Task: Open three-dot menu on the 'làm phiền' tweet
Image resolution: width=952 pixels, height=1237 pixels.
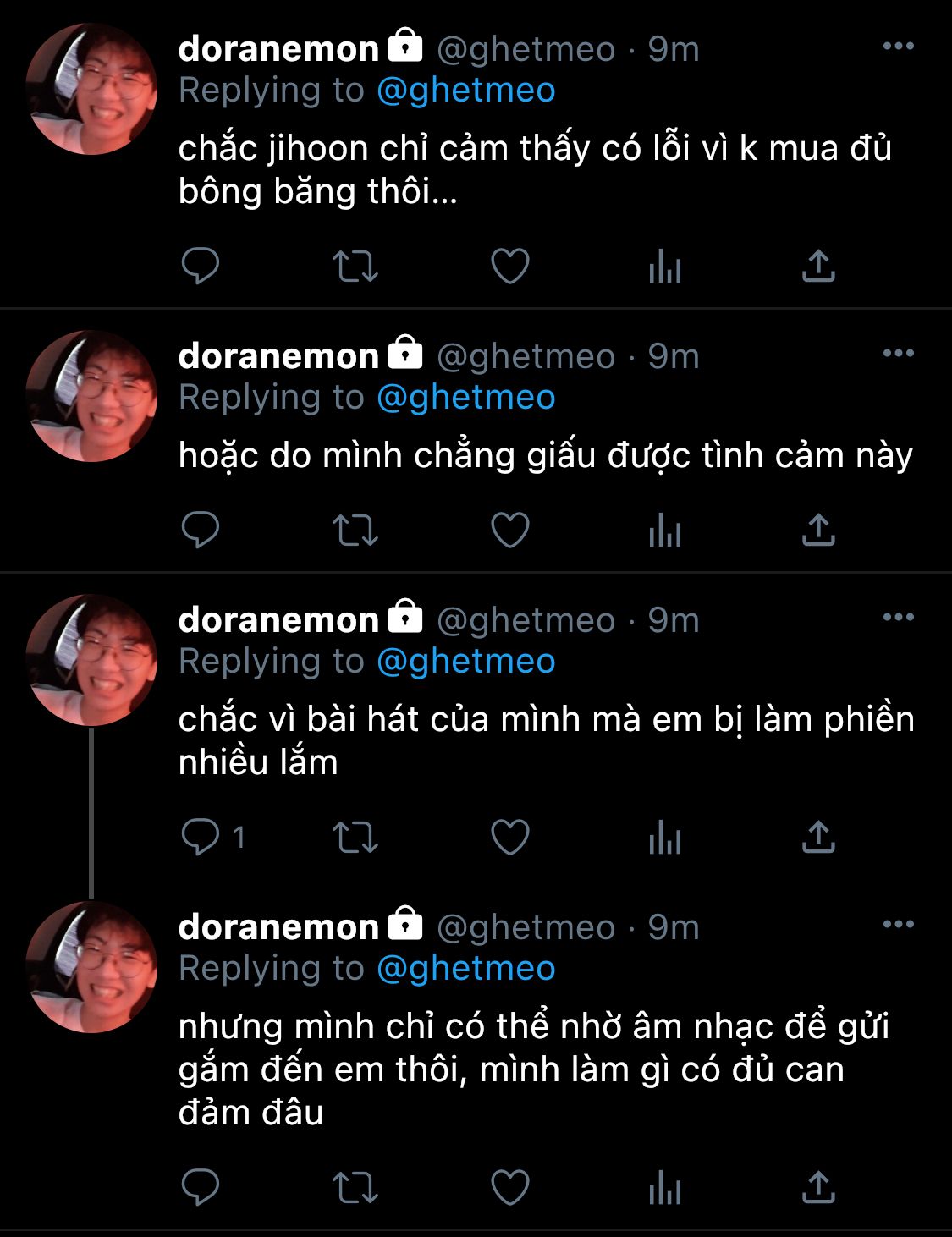Action: tap(898, 618)
